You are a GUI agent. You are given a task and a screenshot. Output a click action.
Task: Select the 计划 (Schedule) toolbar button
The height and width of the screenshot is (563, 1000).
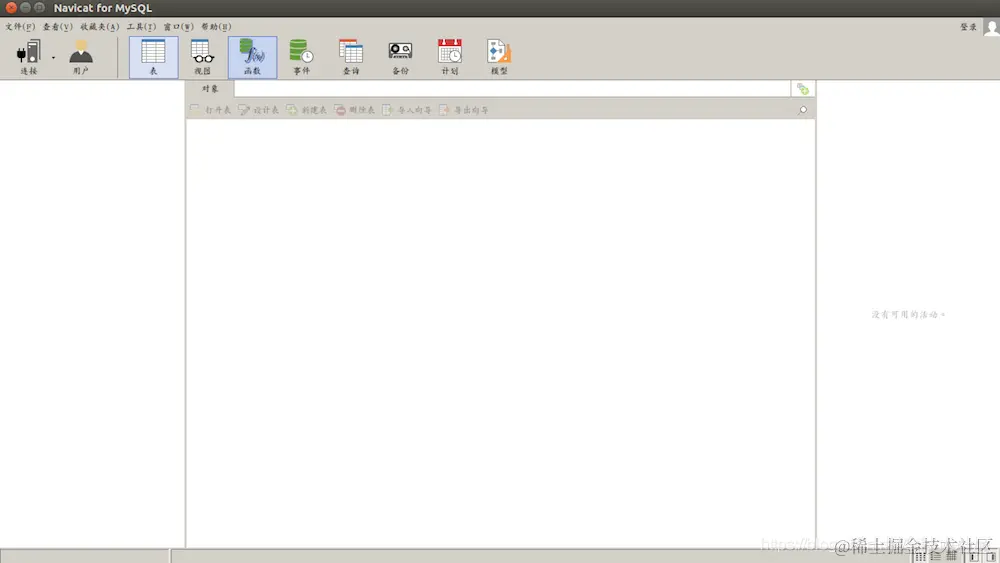[450, 57]
